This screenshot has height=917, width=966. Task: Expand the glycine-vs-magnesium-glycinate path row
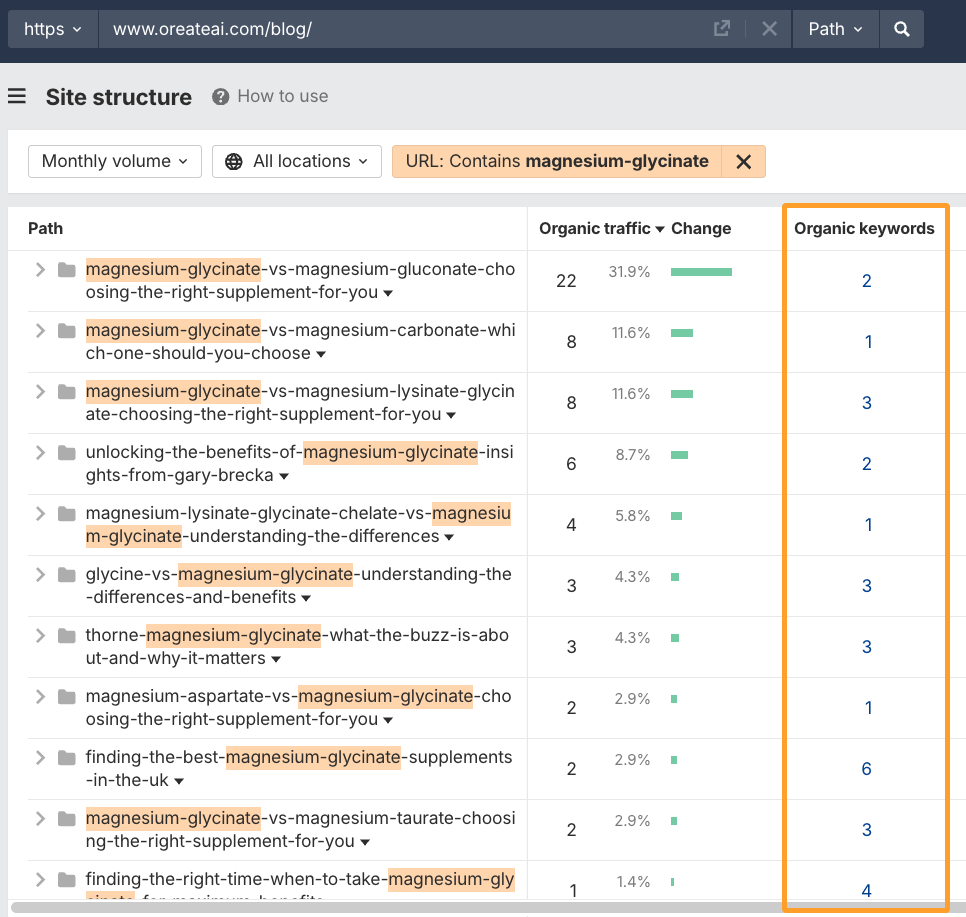(40, 575)
